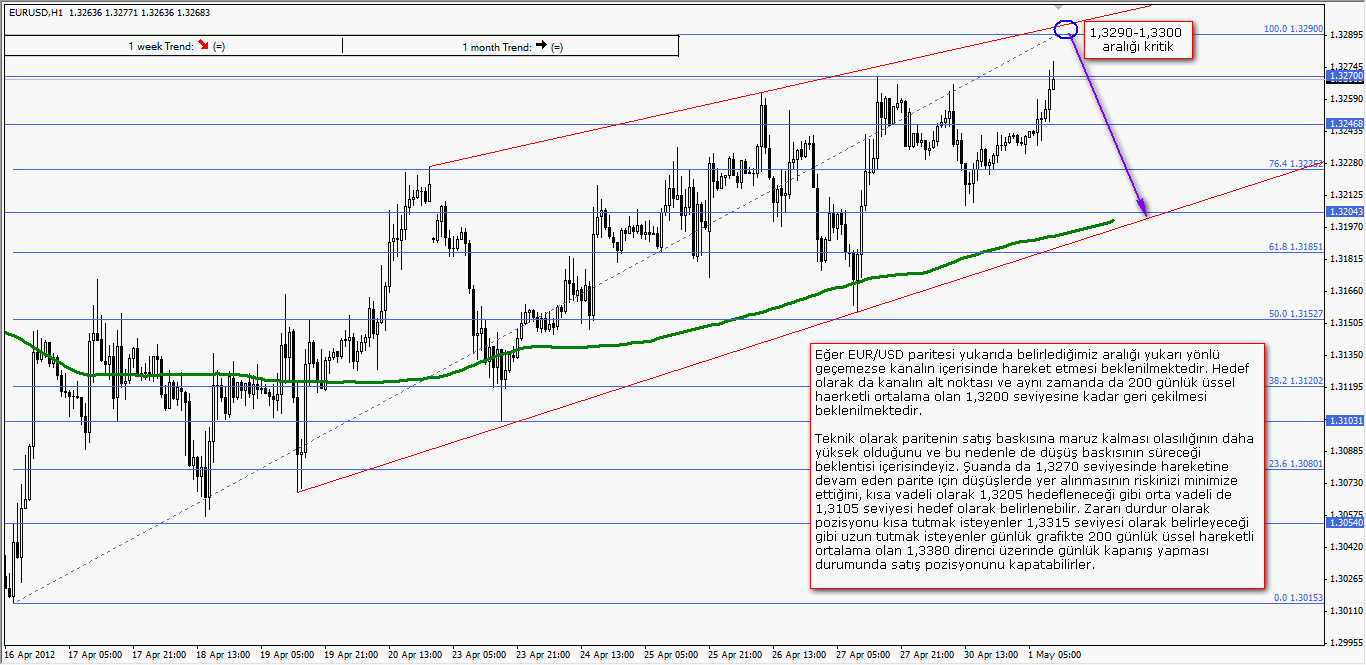Click the price axis value 1.31970
Screen dimensions: 1366x665
pyautogui.click(x=1346, y=227)
